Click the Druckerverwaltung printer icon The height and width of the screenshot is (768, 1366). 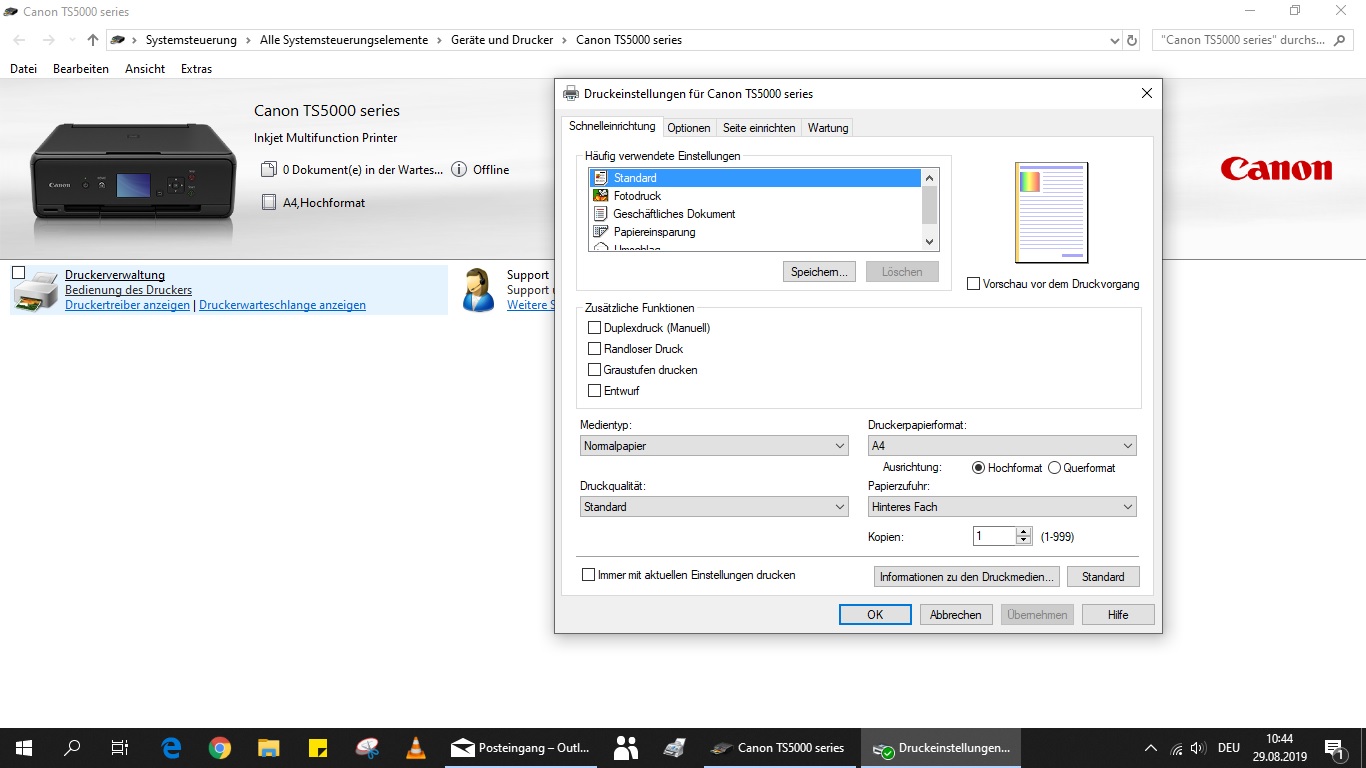pos(35,291)
